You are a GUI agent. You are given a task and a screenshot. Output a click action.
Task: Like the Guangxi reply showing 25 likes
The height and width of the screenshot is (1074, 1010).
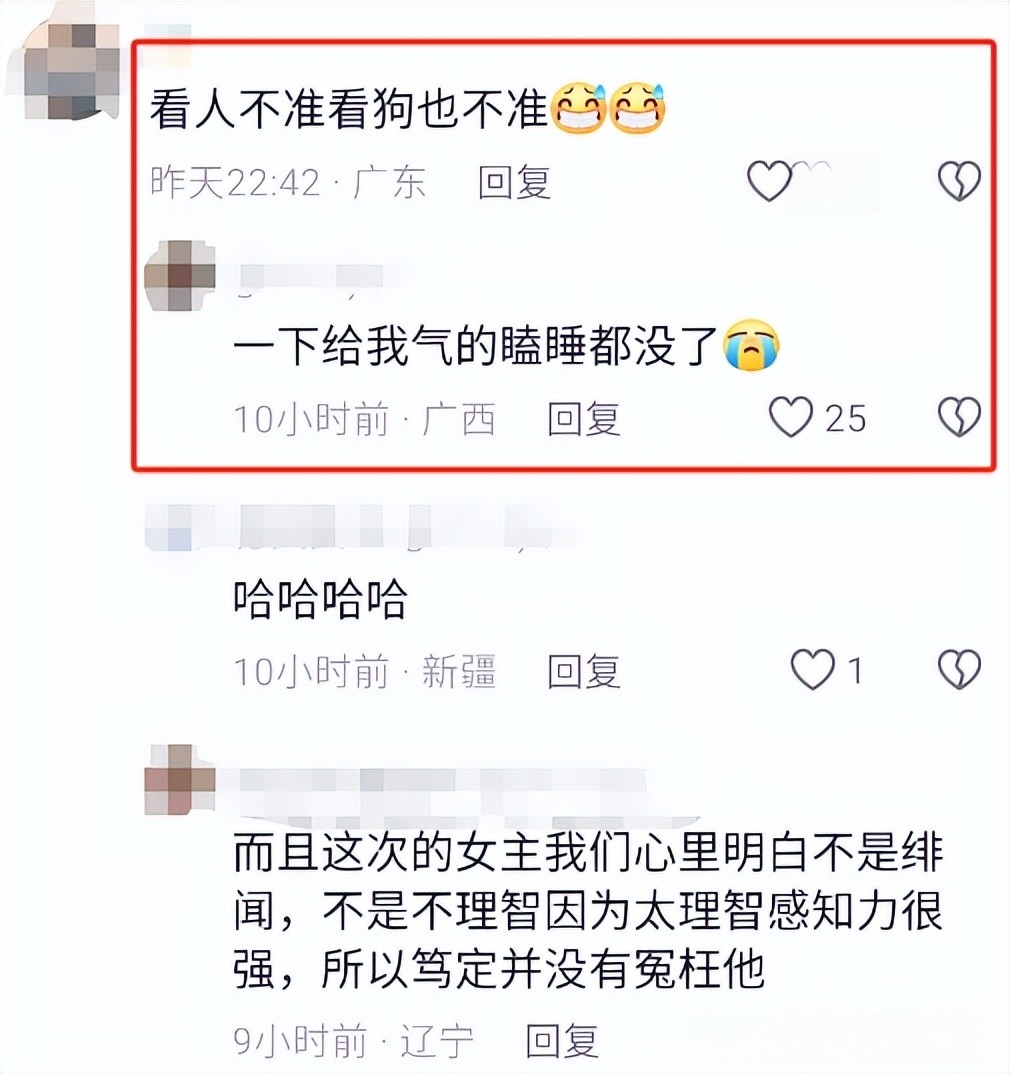[x=791, y=417]
